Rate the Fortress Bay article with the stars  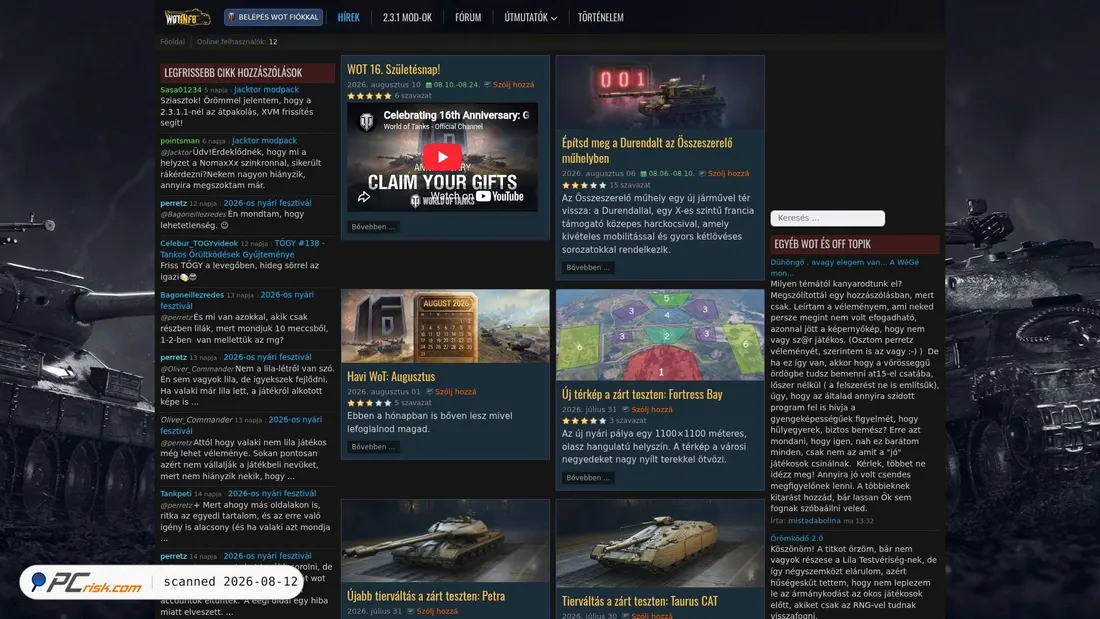point(584,420)
